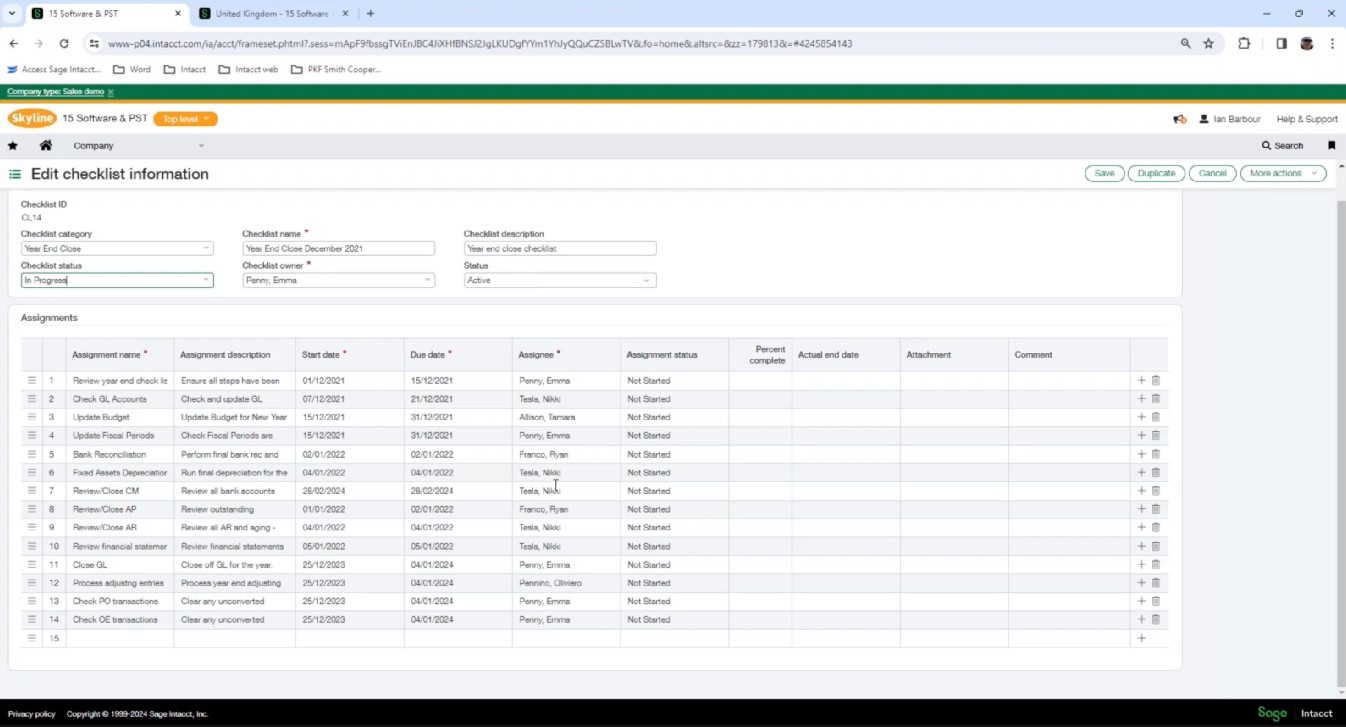
Task: Click the user icon next to Ian Barbour
Action: (x=1203, y=118)
